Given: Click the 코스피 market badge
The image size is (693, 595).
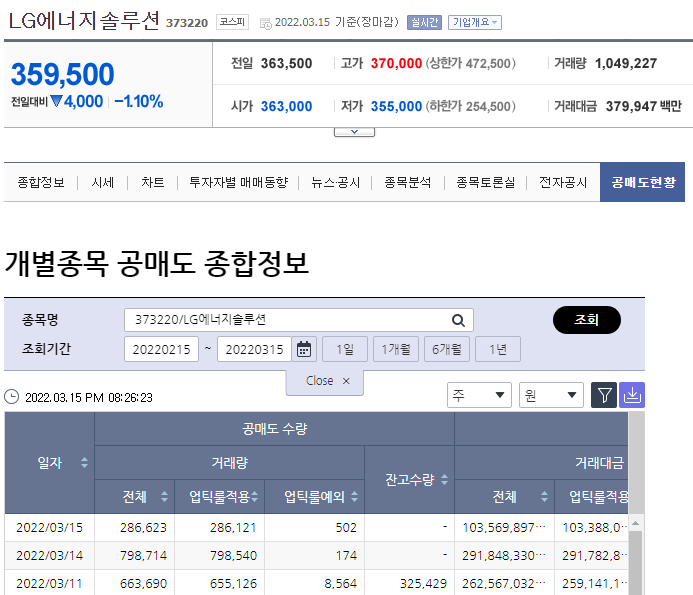Looking at the screenshot, I should click(x=232, y=22).
